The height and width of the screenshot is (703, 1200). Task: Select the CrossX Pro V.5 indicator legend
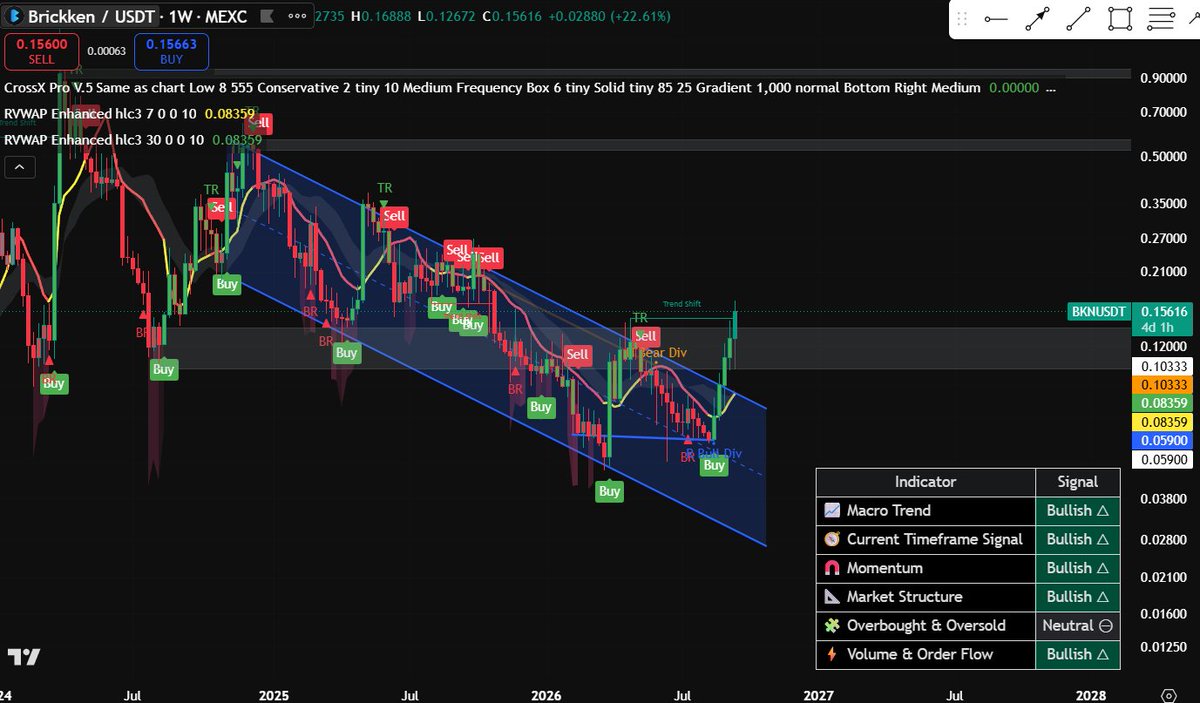492,88
